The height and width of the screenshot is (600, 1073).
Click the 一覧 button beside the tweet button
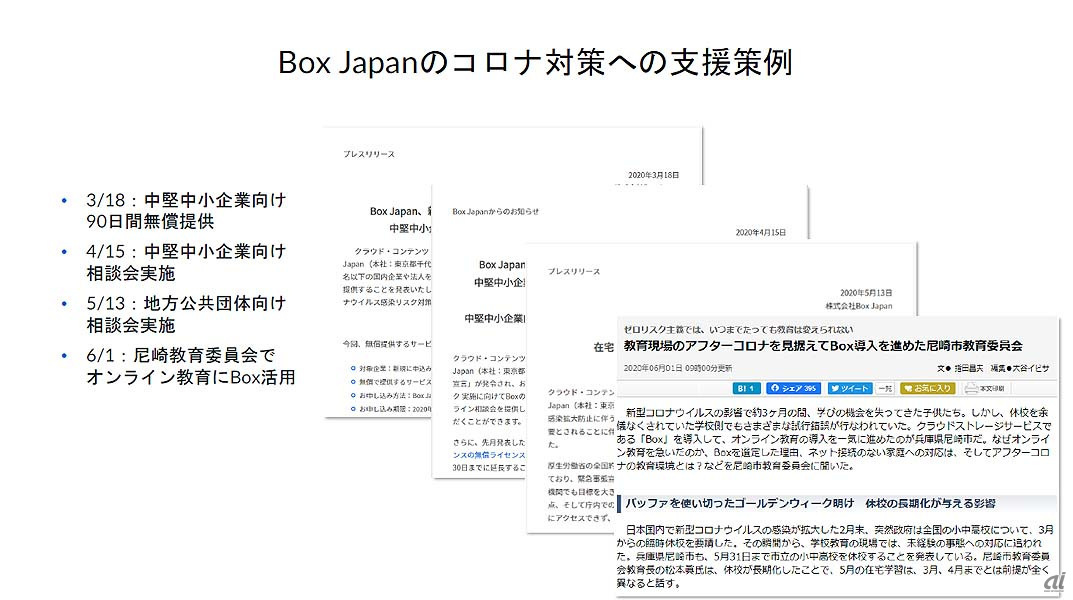pos(885,388)
